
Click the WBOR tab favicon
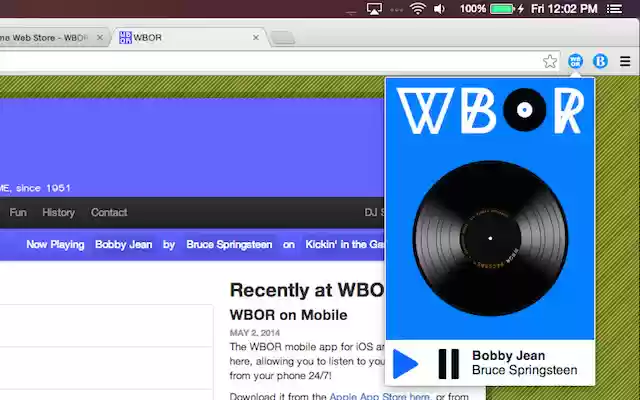point(125,37)
